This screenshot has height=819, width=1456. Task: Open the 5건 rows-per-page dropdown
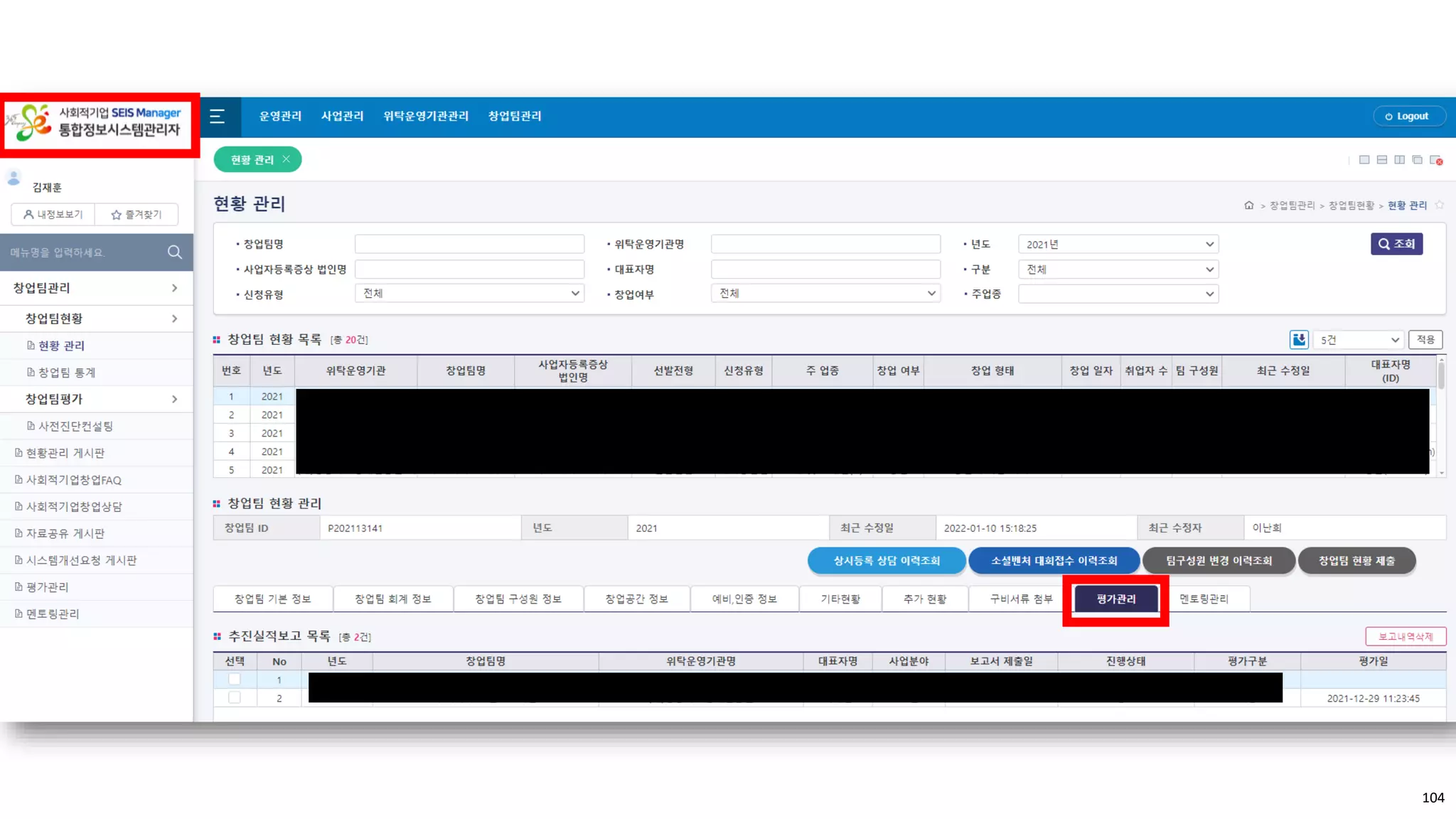[1359, 340]
